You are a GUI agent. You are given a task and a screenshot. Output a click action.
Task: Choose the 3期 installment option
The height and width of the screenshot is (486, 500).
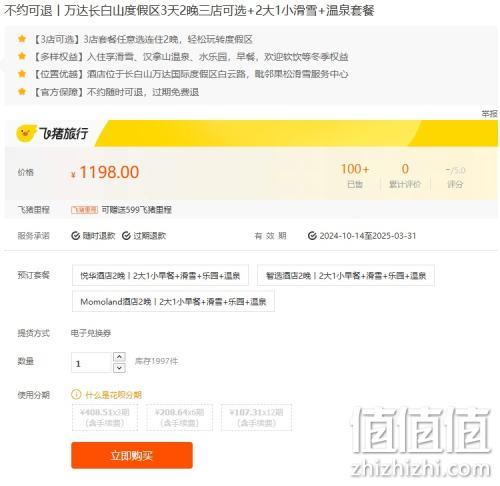pos(105,417)
